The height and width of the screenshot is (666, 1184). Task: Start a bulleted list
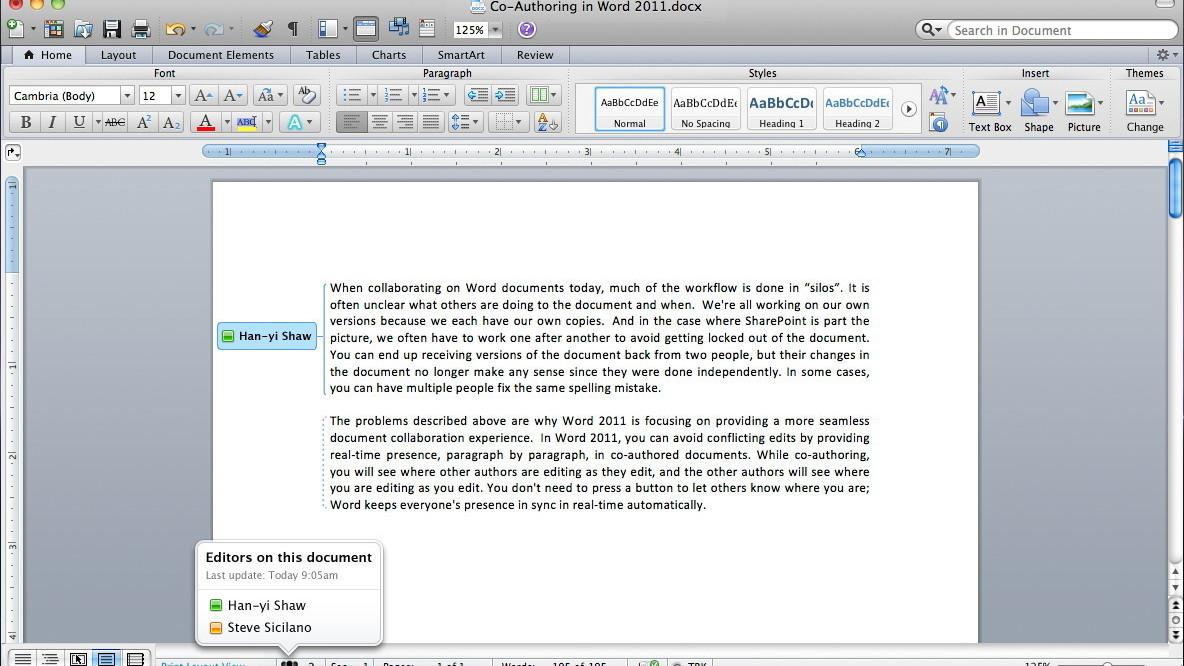point(352,95)
